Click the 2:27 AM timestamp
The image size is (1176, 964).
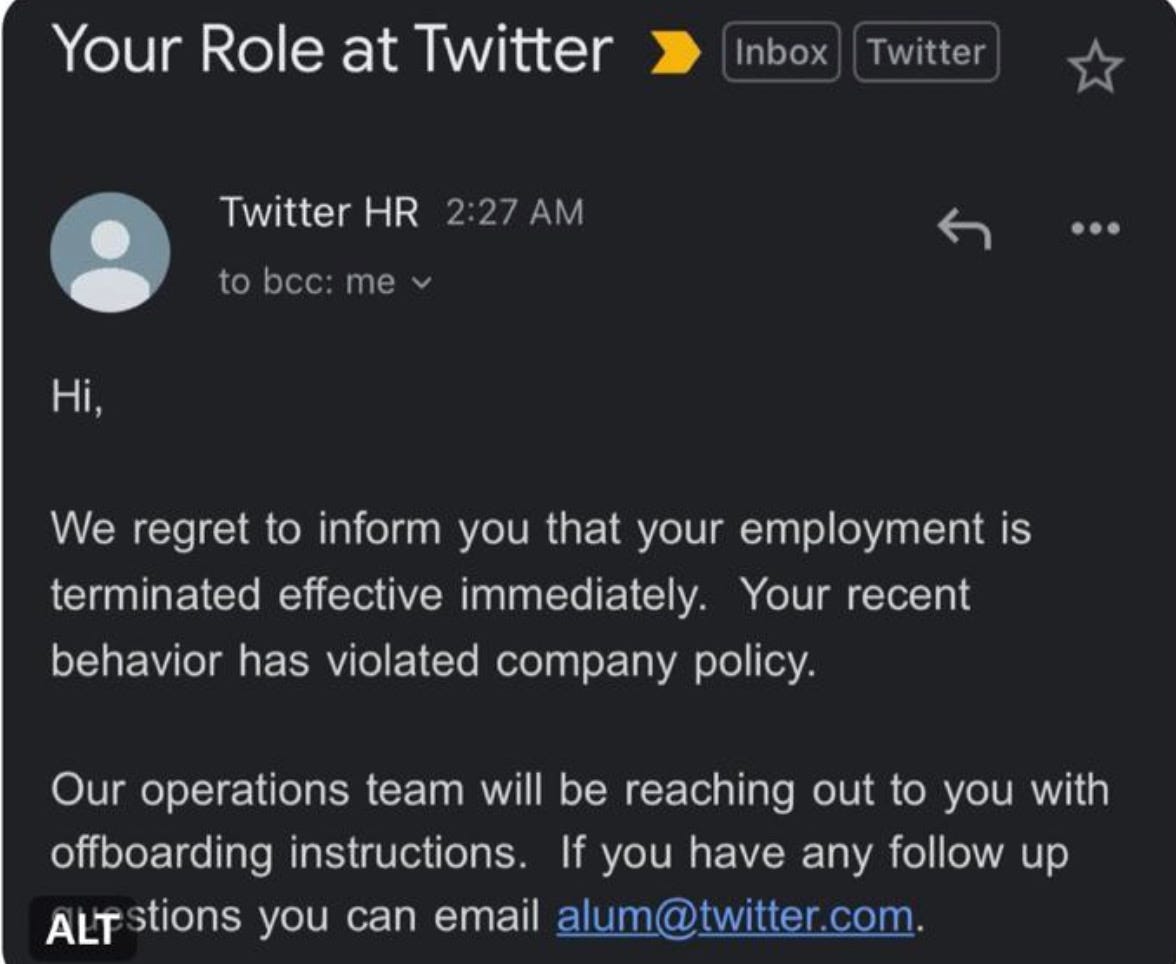[514, 212]
